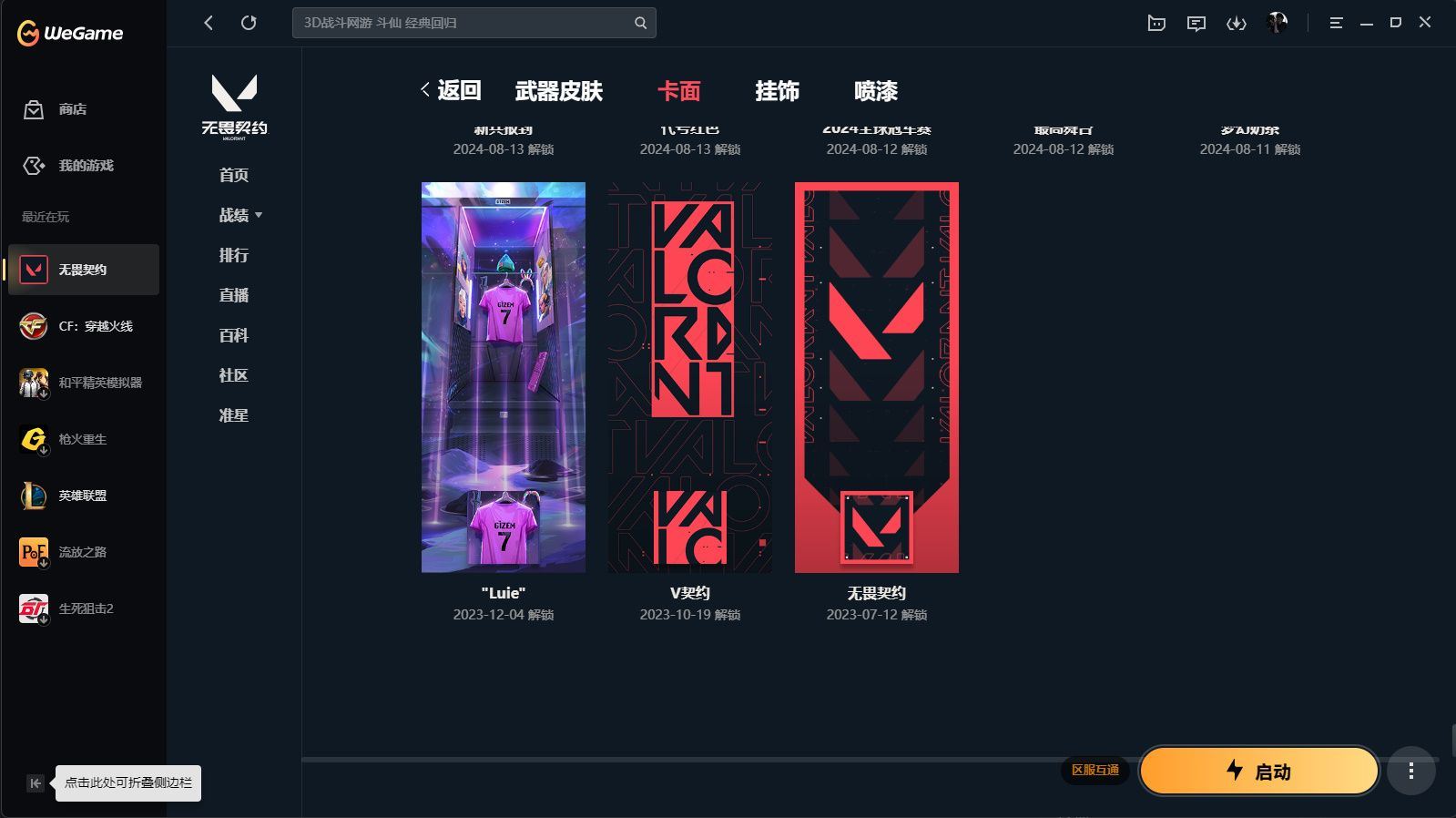
Task: Open 我的游戏 my games icon
Action: pyautogui.click(x=34, y=166)
